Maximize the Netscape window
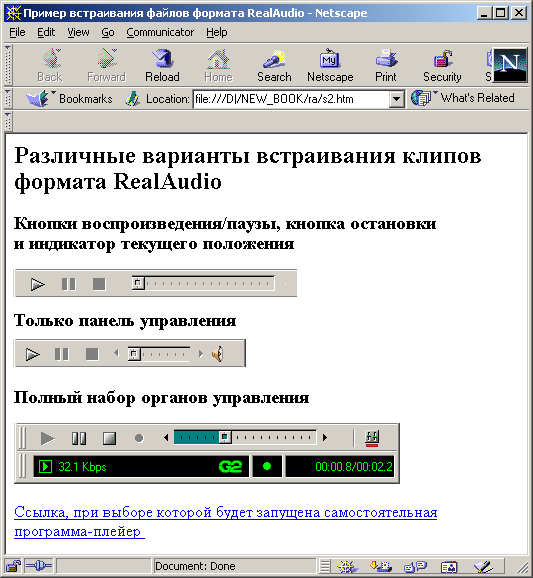The height and width of the screenshot is (578, 533). [501, 13]
